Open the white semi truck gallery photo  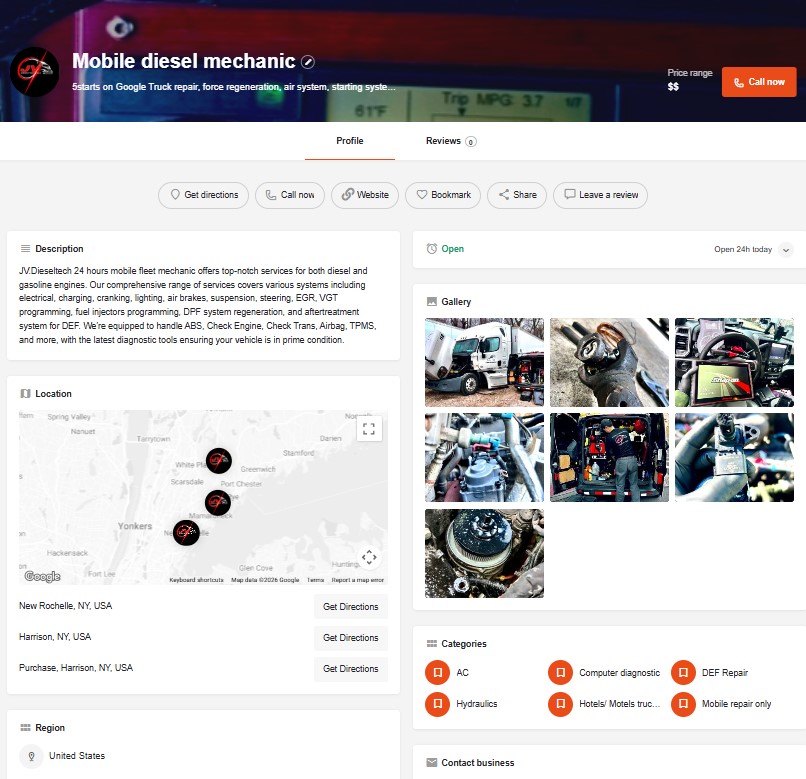coord(484,362)
